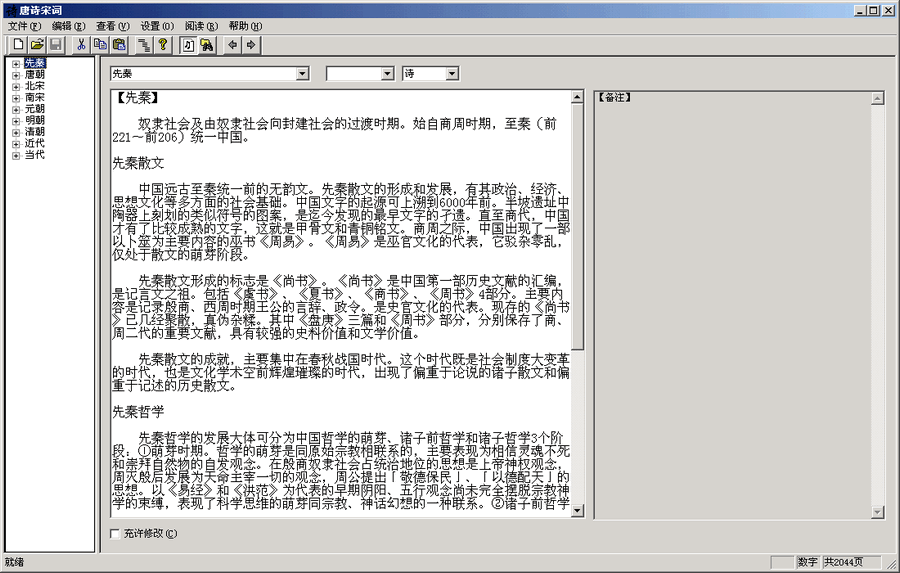
Task: Select 南宋 in the dynasty tree
Action: tap(34, 98)
